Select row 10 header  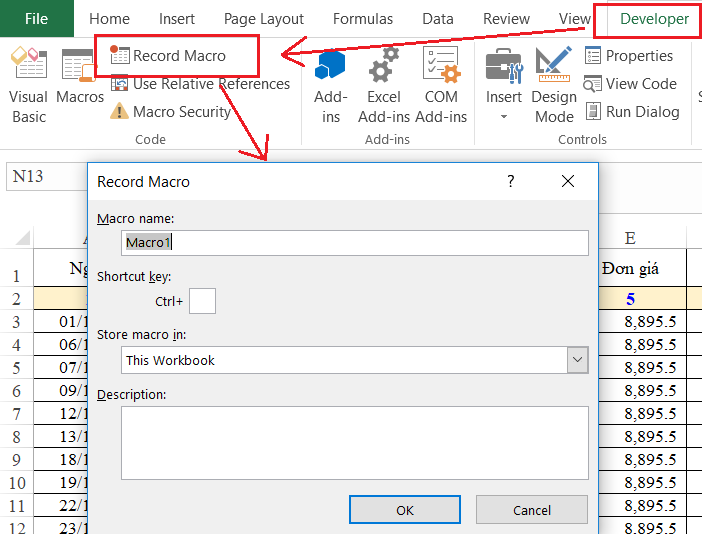click(x=17, y=483)
